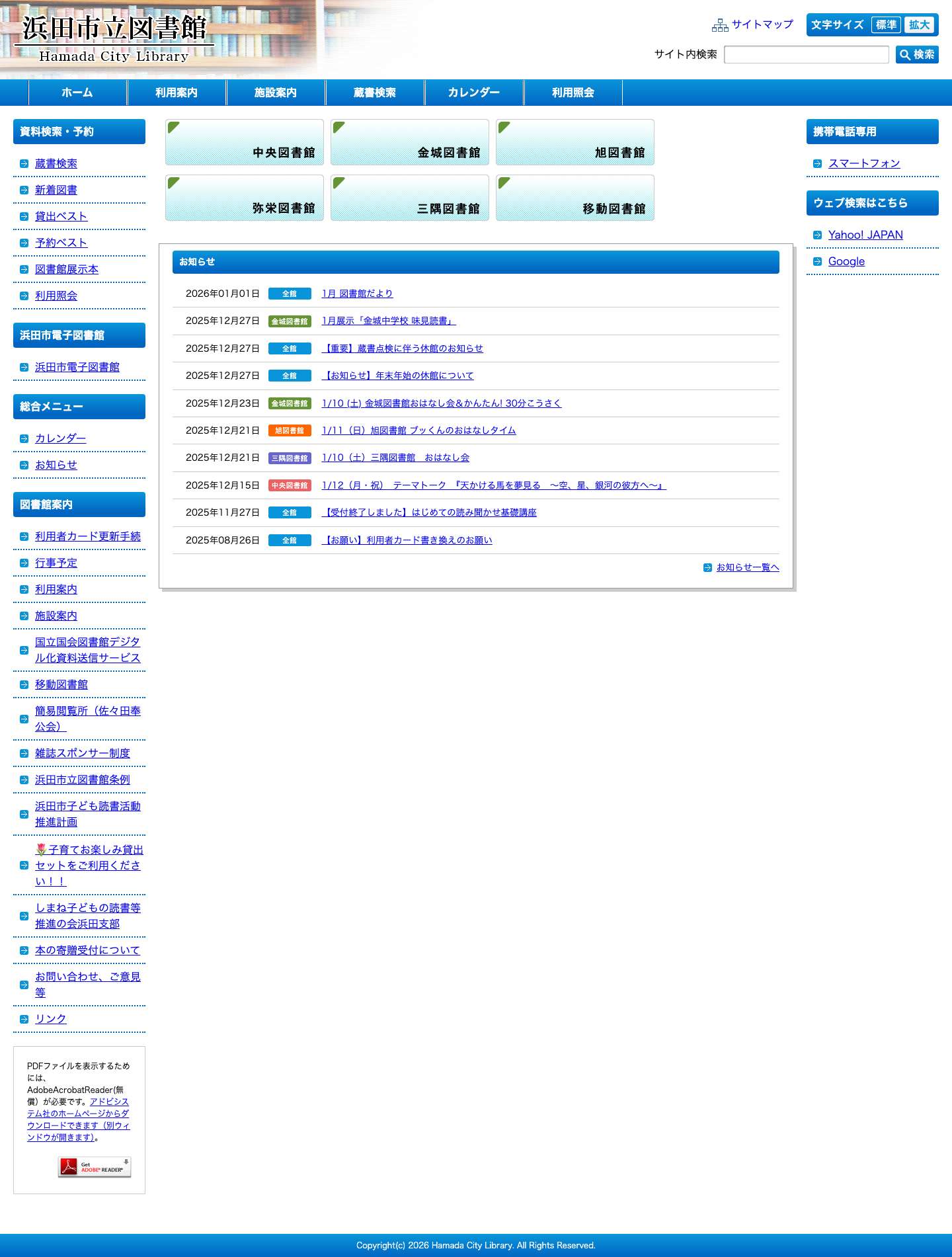Viewport: 952px width, 1257px height.
Task: Open 利用者カード更新手続 link
Action: point(88,536)
